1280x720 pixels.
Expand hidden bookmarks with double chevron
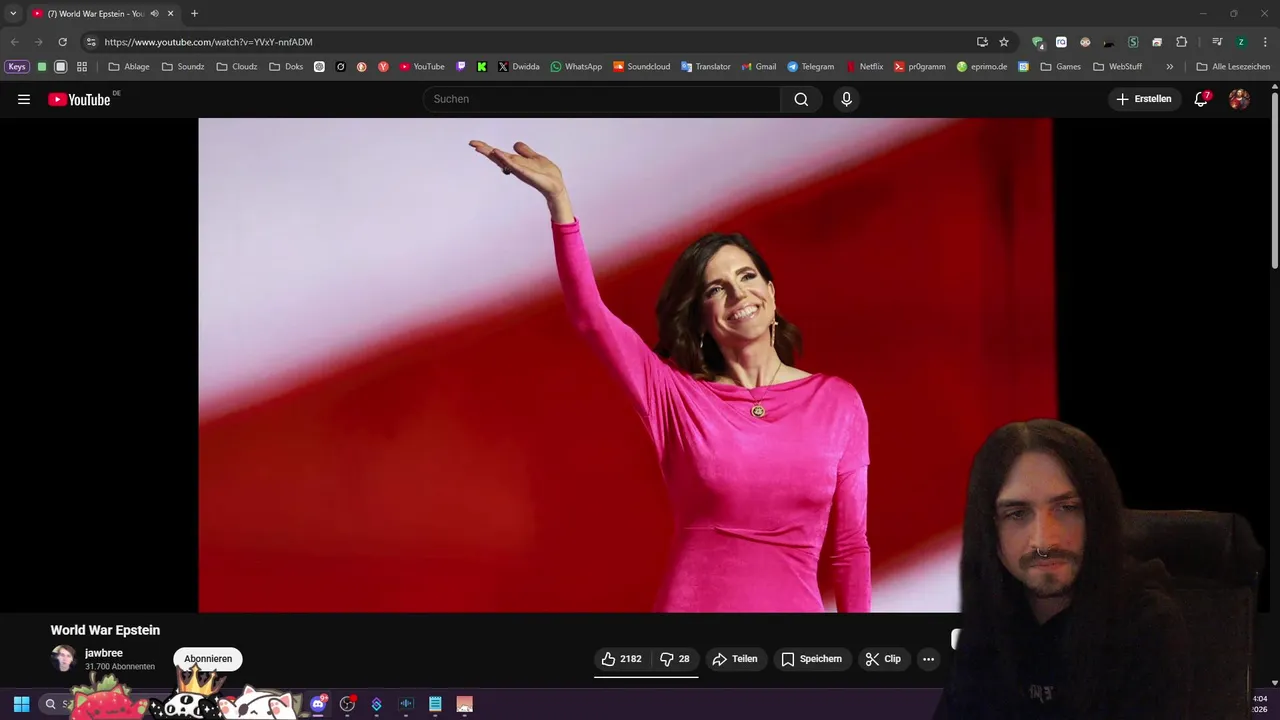(x=1169, y=67)
